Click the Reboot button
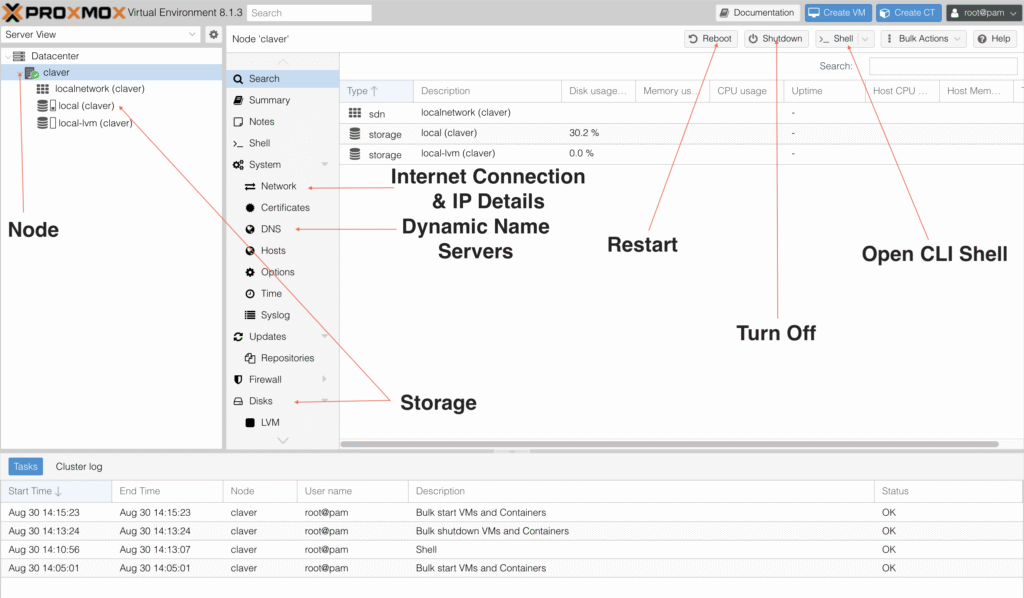 tap(711, 39)
